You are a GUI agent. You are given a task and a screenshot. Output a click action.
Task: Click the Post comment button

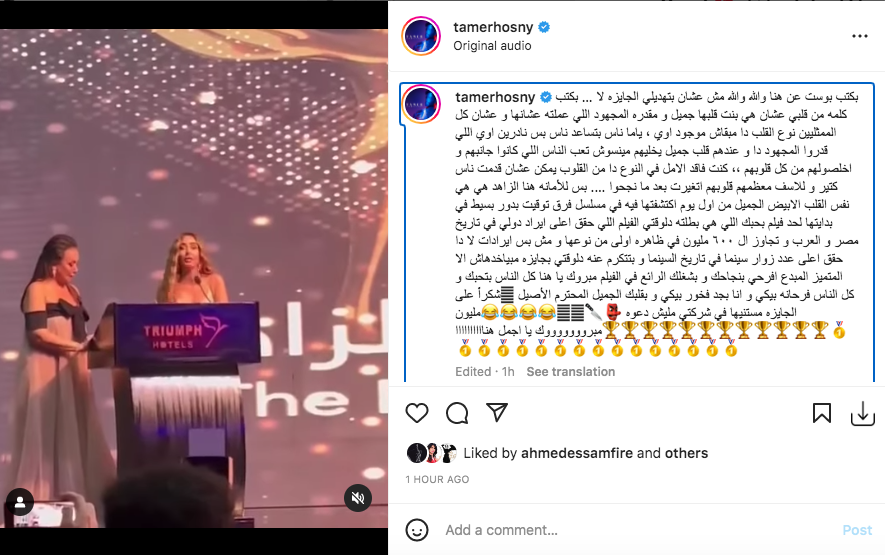point(857,530)
